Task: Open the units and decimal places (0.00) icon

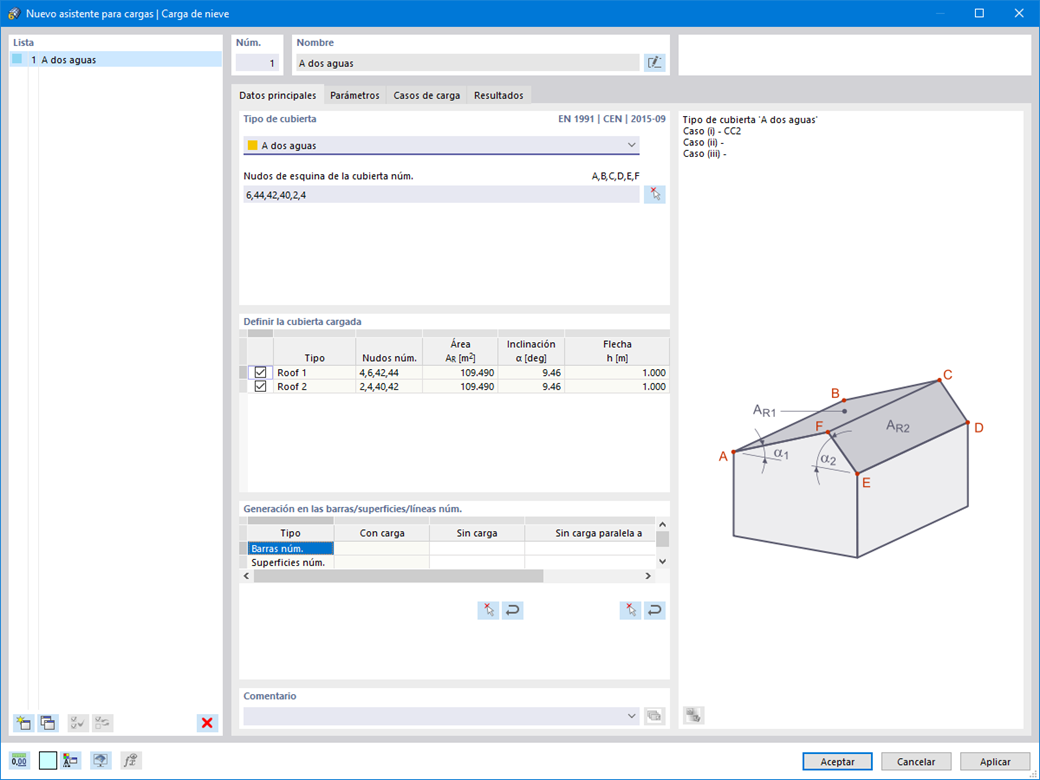Action: [x=19, y=761]
